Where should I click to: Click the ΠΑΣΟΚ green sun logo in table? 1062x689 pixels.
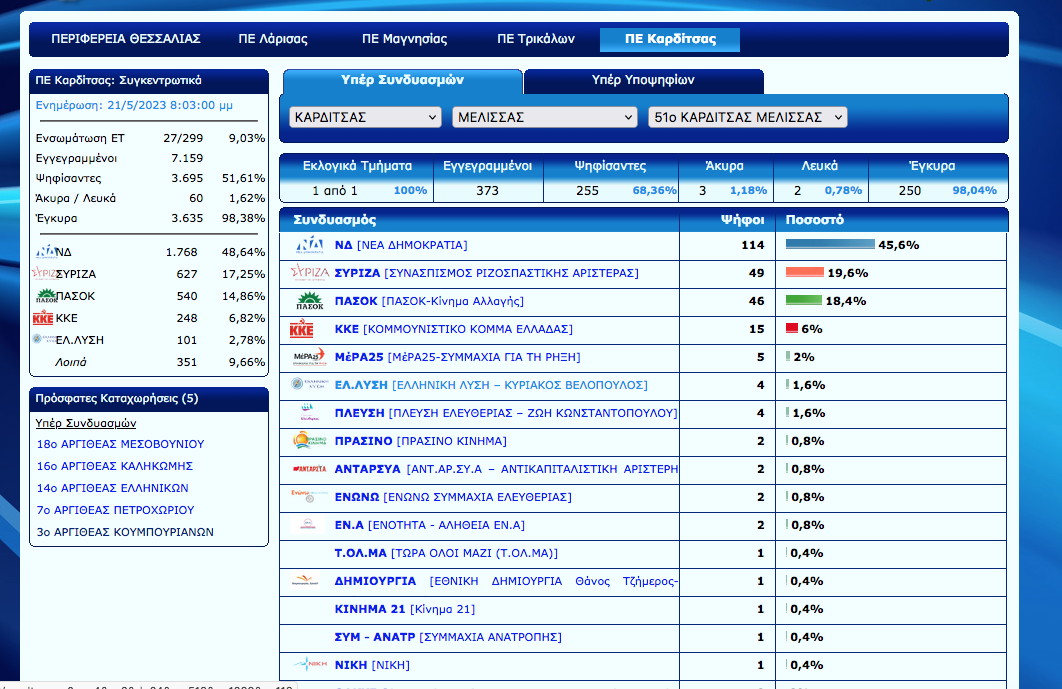tap(309, 301)
